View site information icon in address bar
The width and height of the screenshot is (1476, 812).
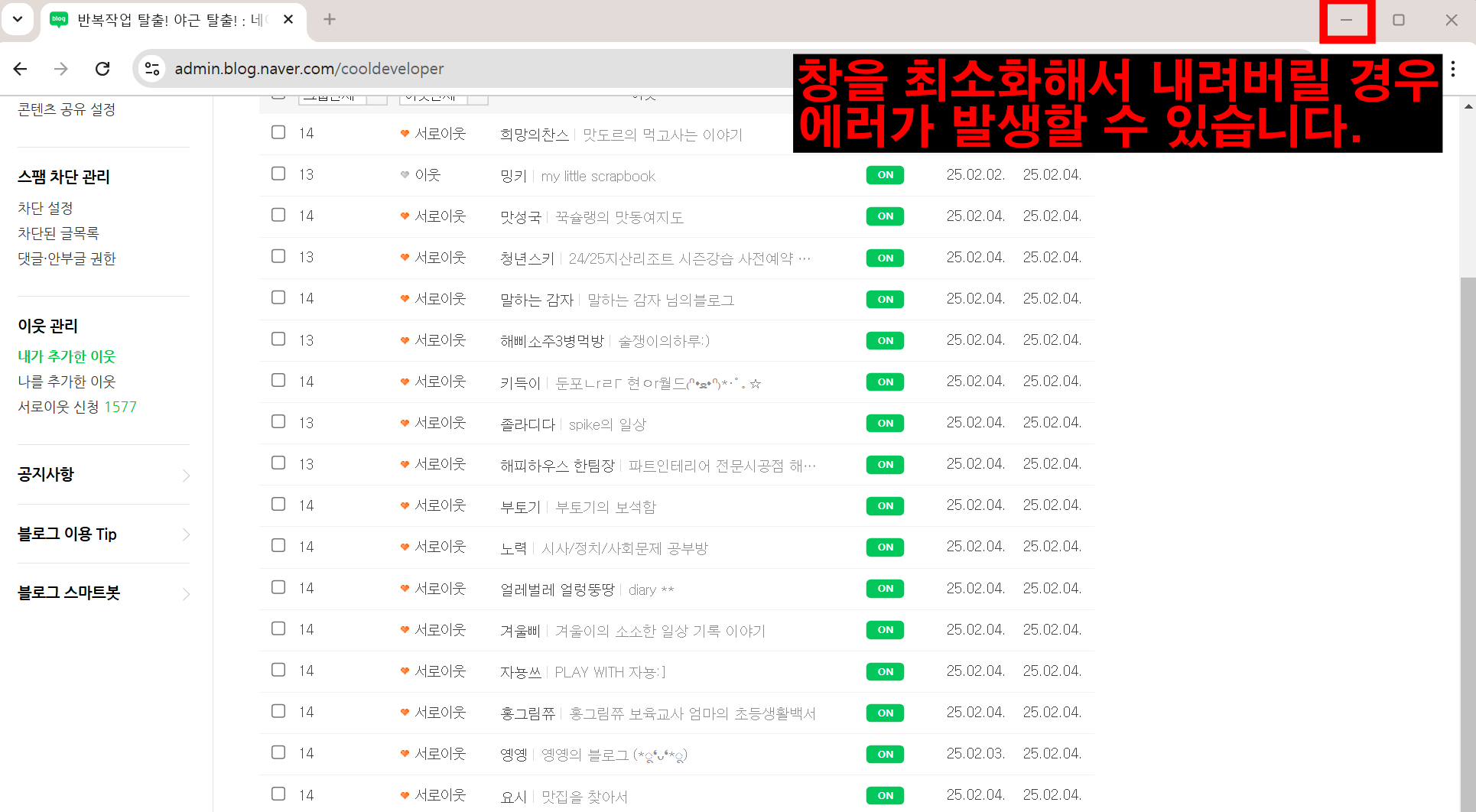point(152,69)
